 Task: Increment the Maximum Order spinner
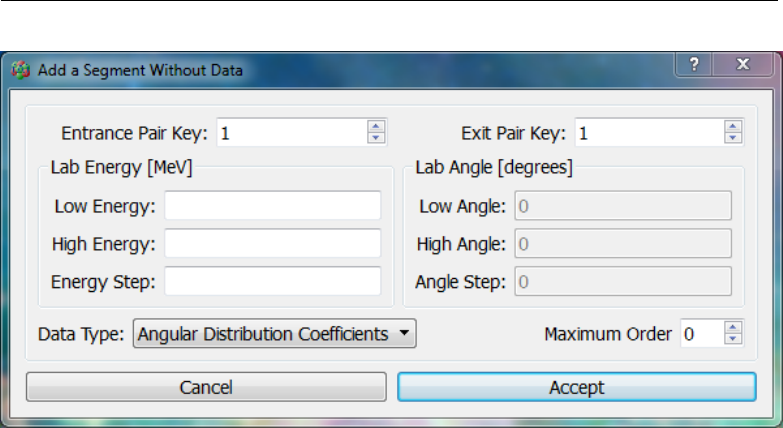pyautogui.click(x=733, y=327)
